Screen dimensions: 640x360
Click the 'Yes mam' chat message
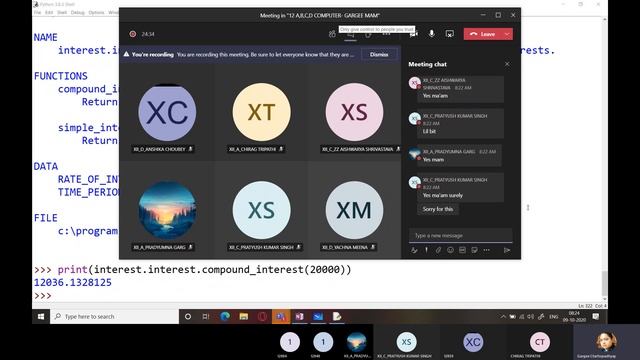click(x=433, y=160)
